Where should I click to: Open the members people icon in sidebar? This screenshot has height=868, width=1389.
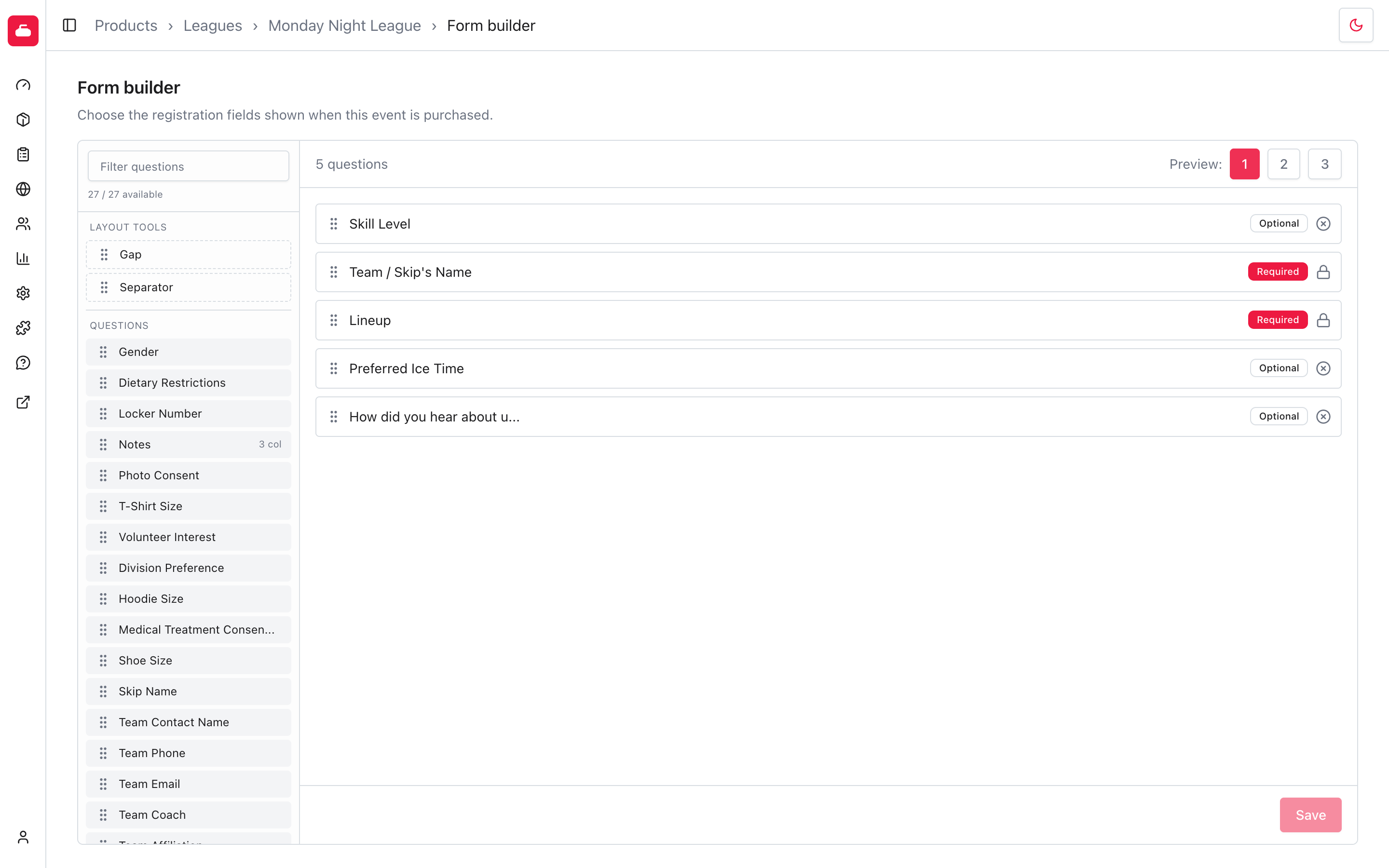click(23, 224)
